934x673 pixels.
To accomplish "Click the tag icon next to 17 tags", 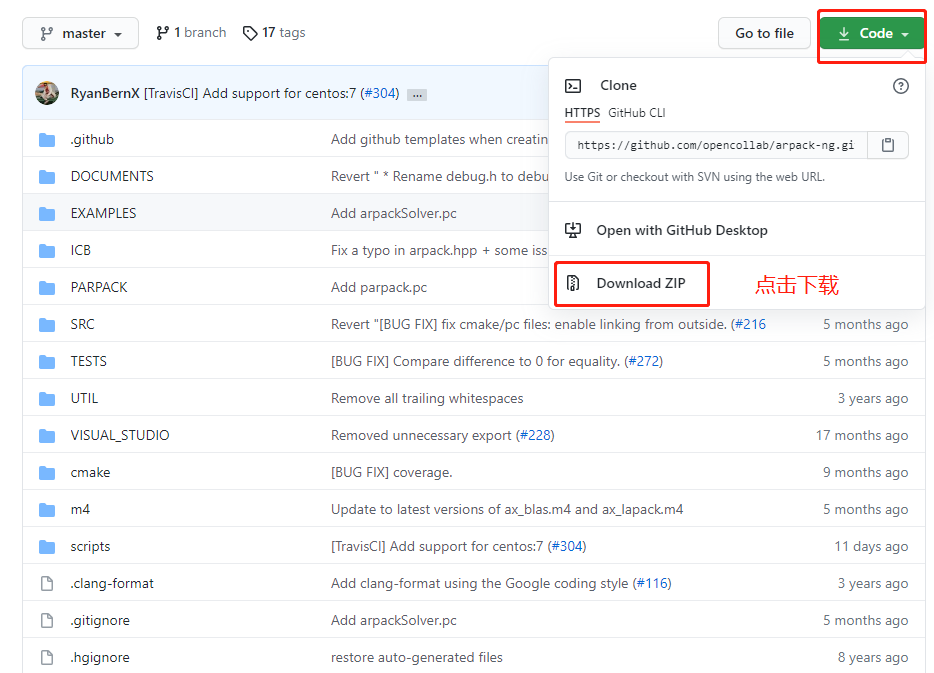I will point(250,33).
